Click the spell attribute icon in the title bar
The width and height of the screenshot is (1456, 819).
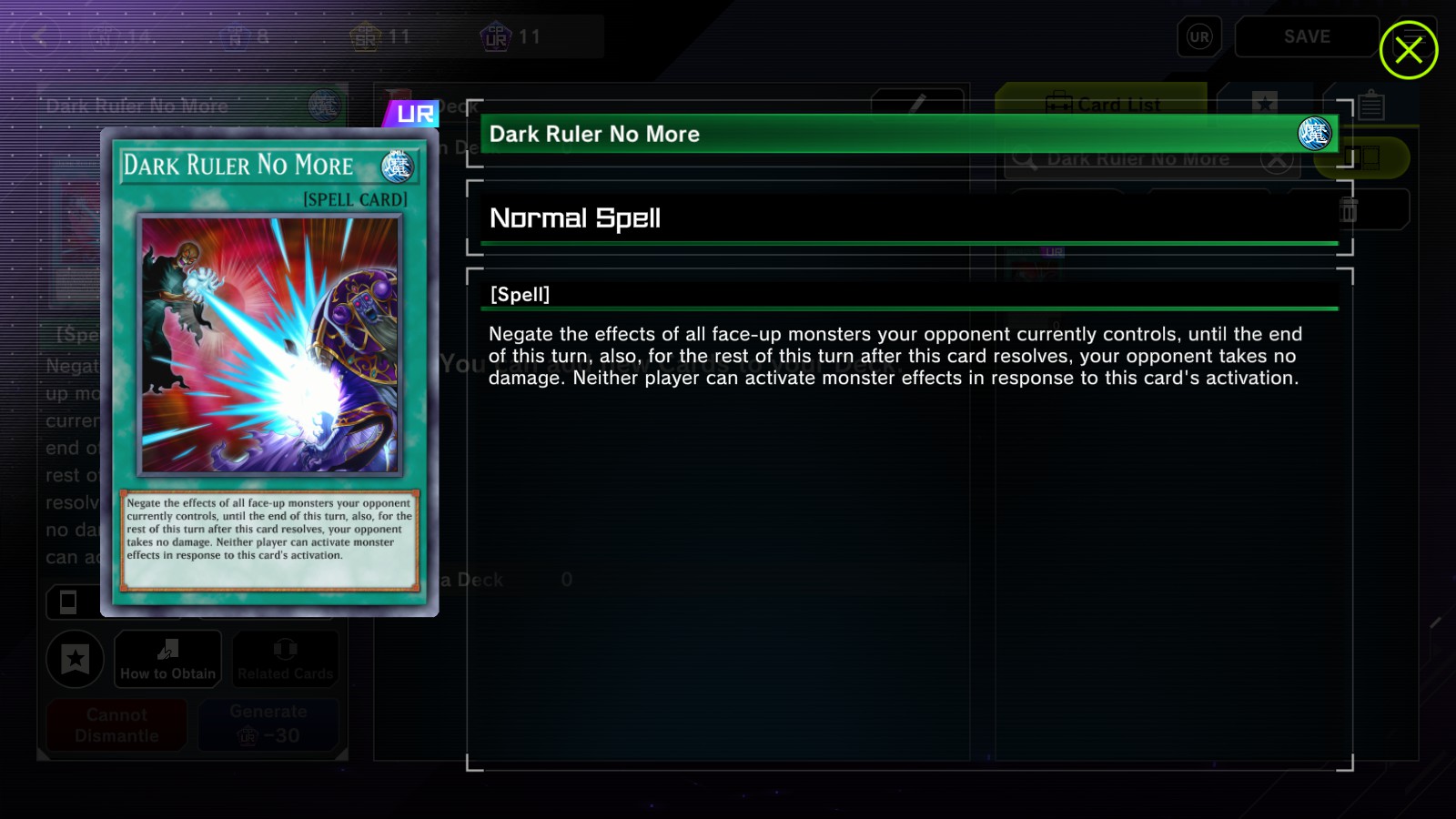click(1314, 134)
